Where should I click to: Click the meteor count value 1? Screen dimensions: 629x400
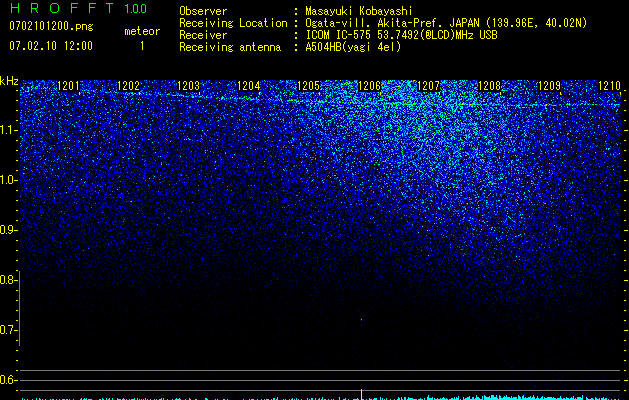[x=142, y=46]
